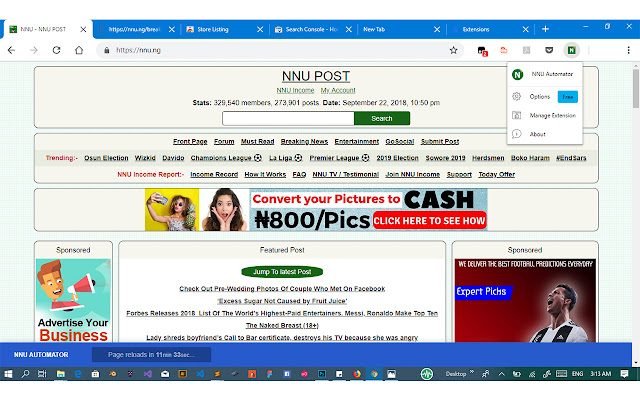
Task: Reload the current page
Action: click(56, 50)
